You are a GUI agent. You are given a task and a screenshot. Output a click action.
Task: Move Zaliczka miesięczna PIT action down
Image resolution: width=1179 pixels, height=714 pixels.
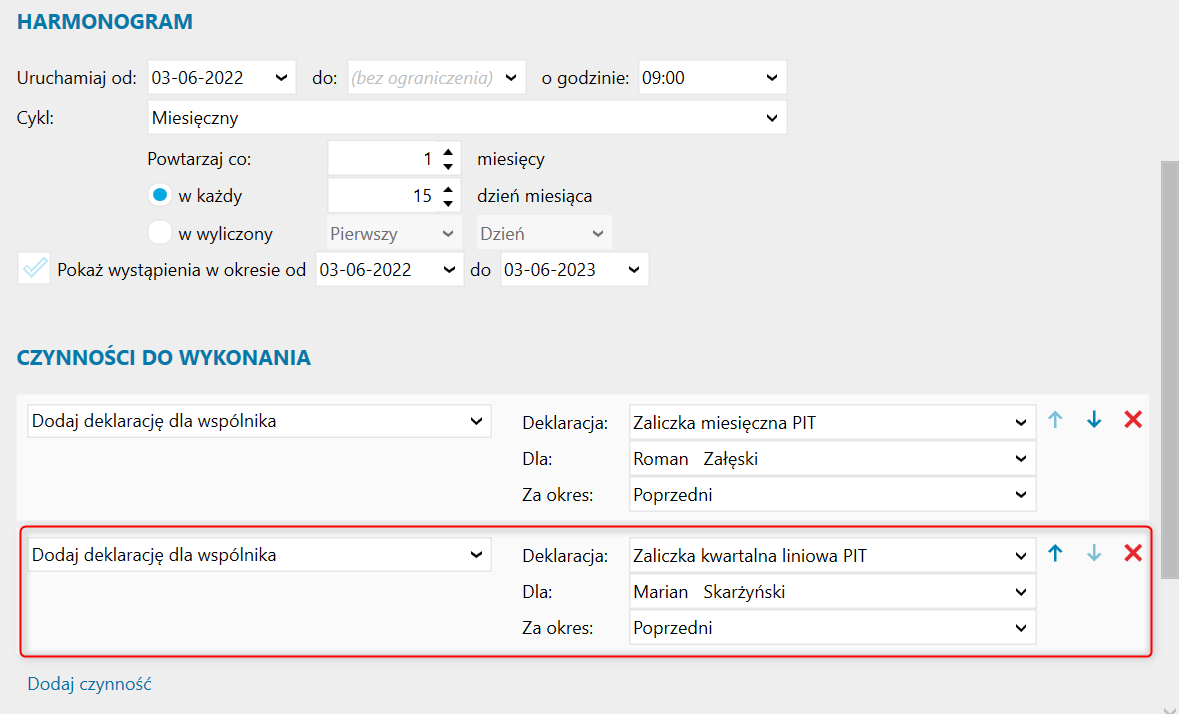tap(1094, 421)
